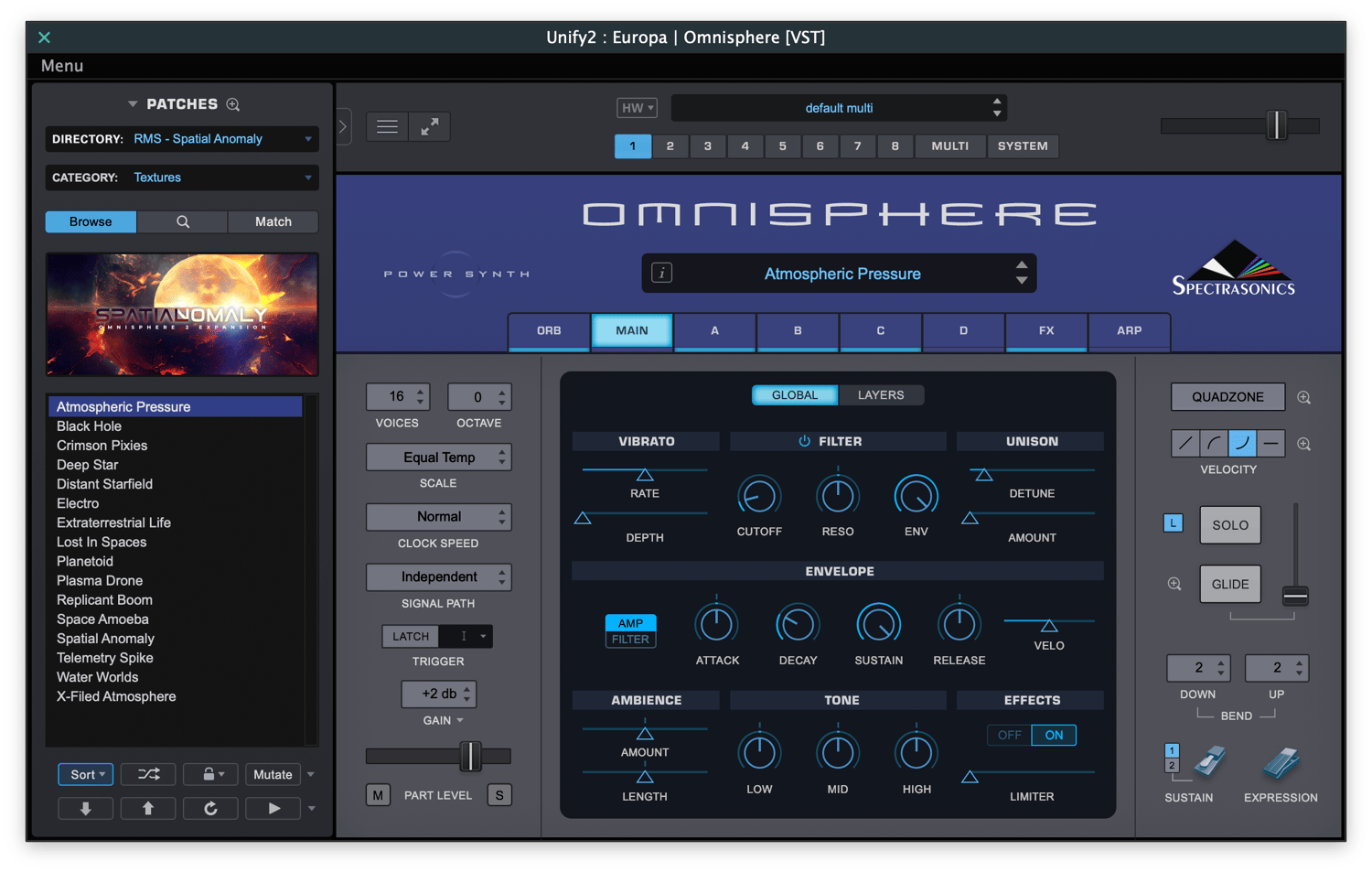This screenshot has height=872, width=1372.
Task: Collapse the Patches disclosure triangle
Action: (x=133, y=104)
